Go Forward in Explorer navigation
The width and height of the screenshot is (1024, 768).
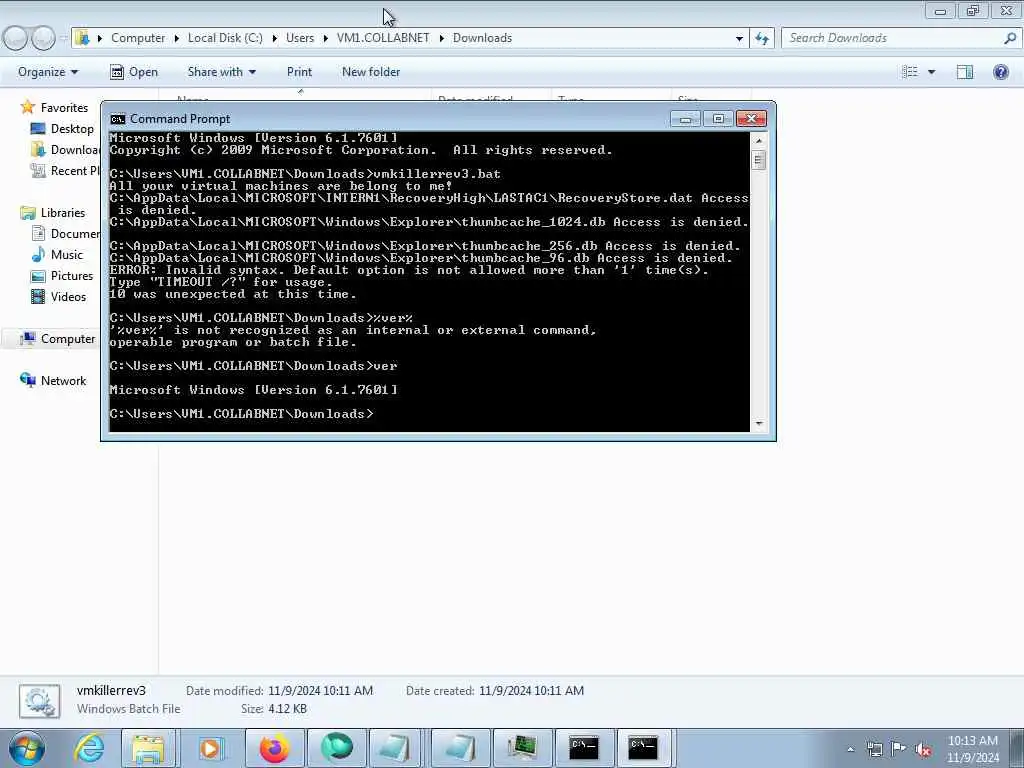click(43, 38)
